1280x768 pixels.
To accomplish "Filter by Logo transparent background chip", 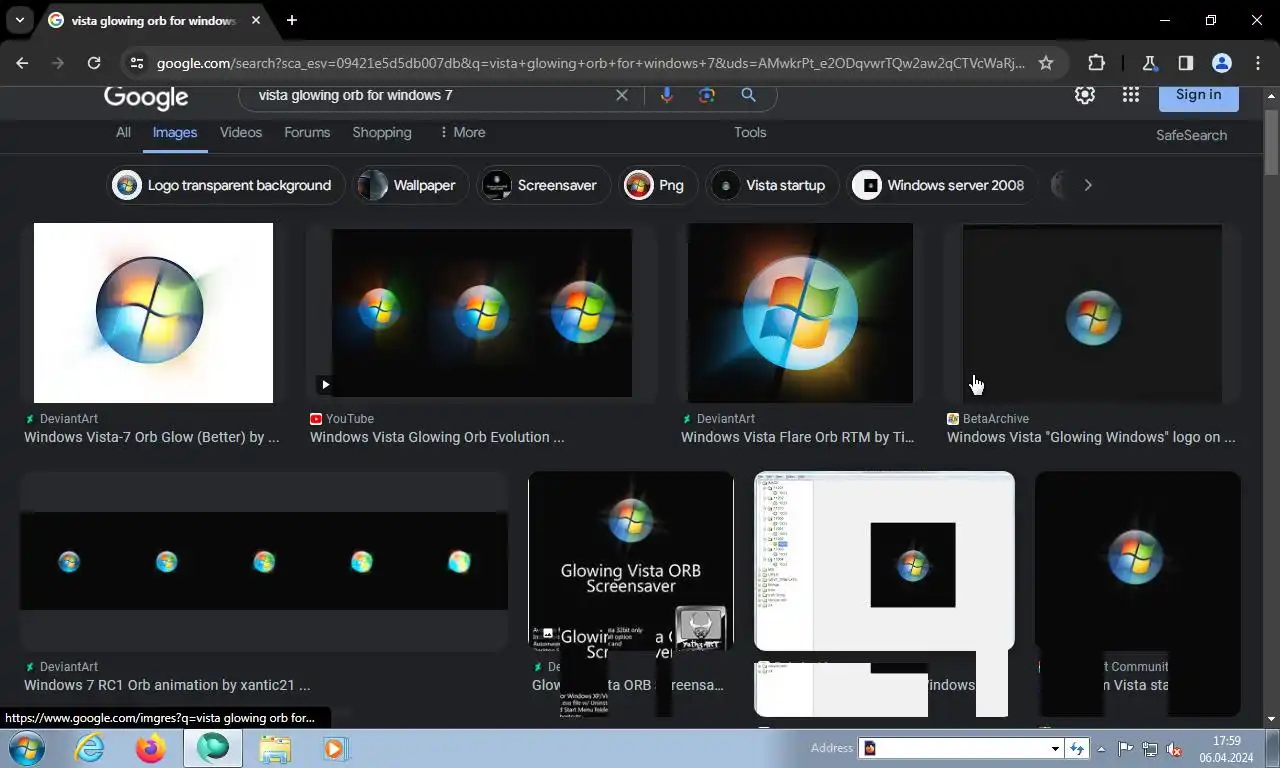I will tap(225, 185).
